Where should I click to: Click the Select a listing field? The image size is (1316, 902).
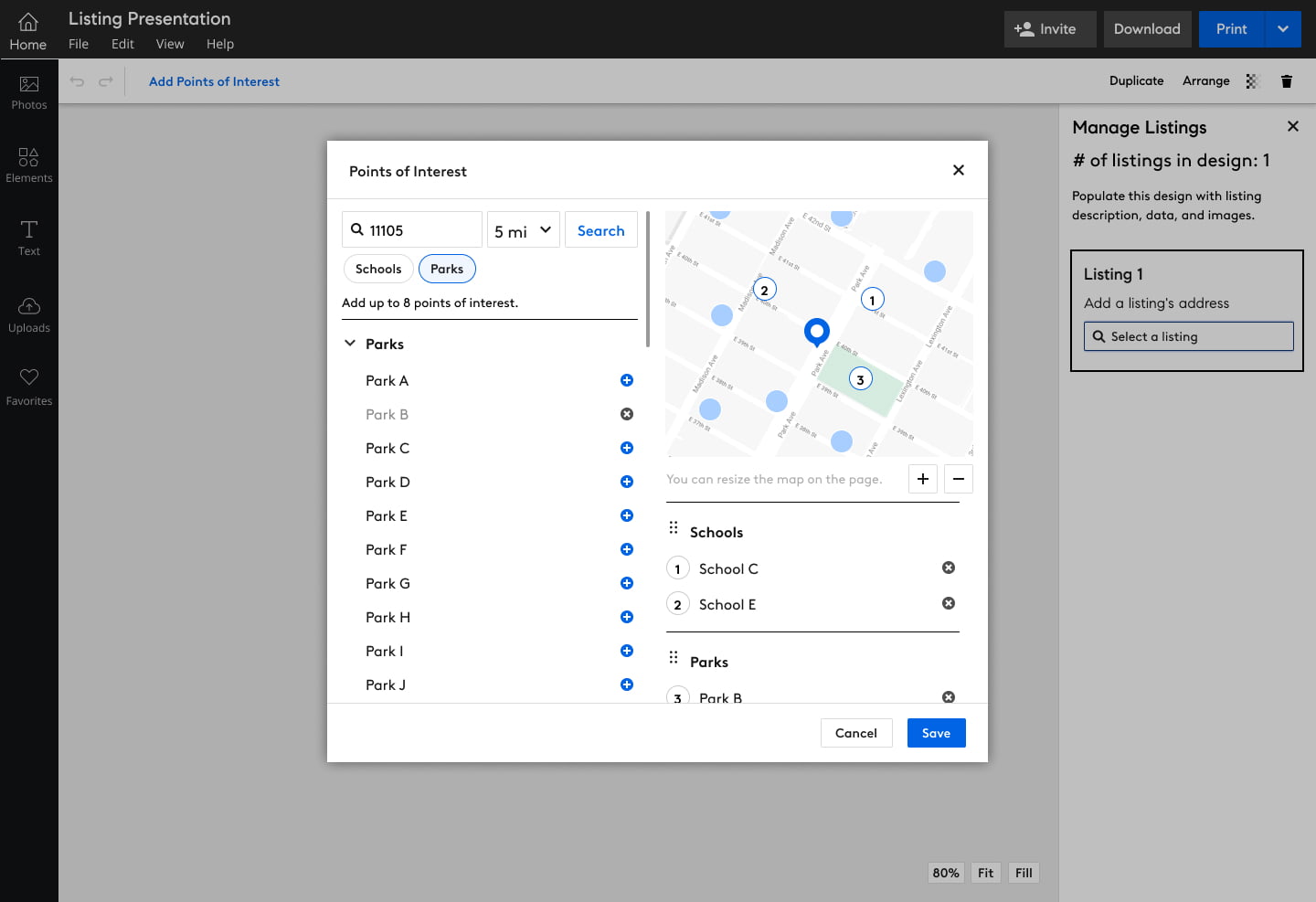pos(1189,336)
